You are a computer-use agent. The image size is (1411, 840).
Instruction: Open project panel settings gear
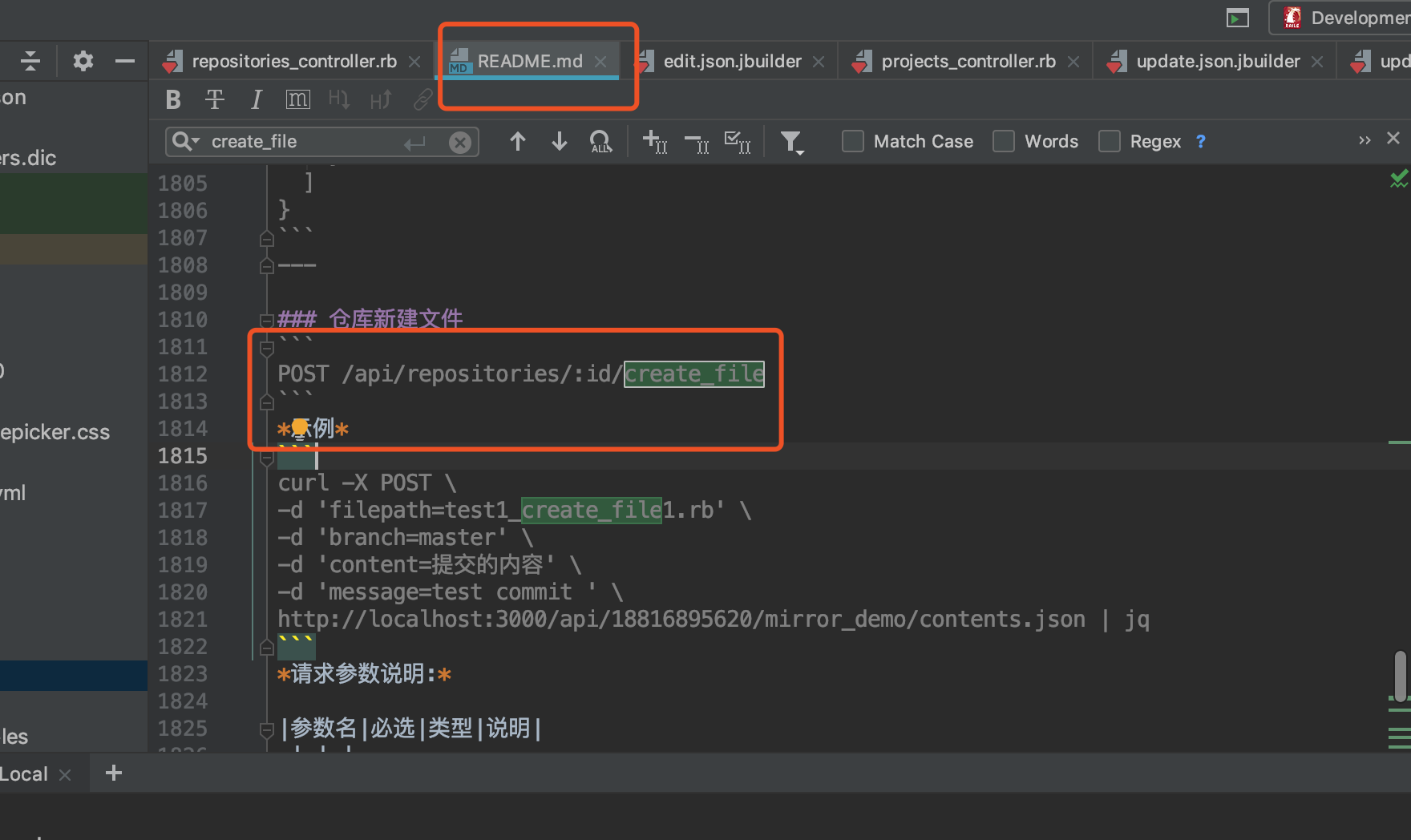coord(83,61)
